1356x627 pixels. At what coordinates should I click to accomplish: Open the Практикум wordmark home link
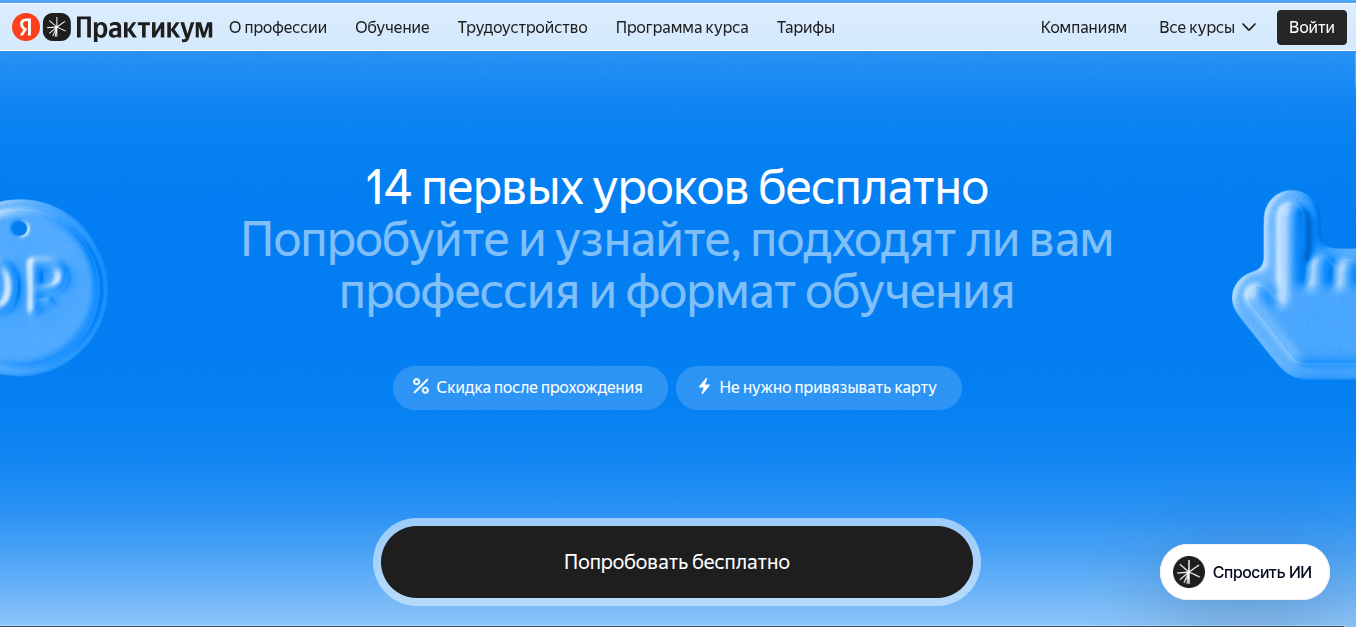(x=145, y=28)
